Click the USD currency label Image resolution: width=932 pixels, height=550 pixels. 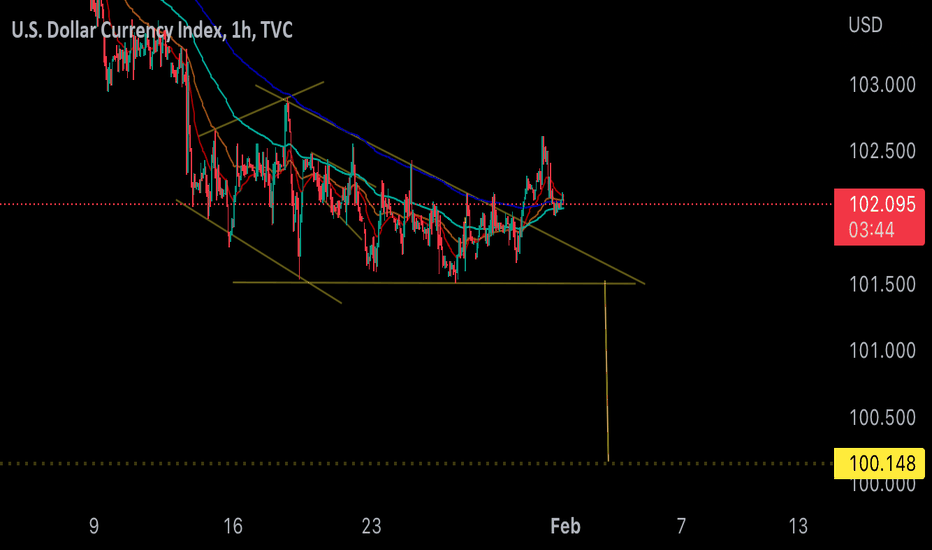[x=865, y=25]
